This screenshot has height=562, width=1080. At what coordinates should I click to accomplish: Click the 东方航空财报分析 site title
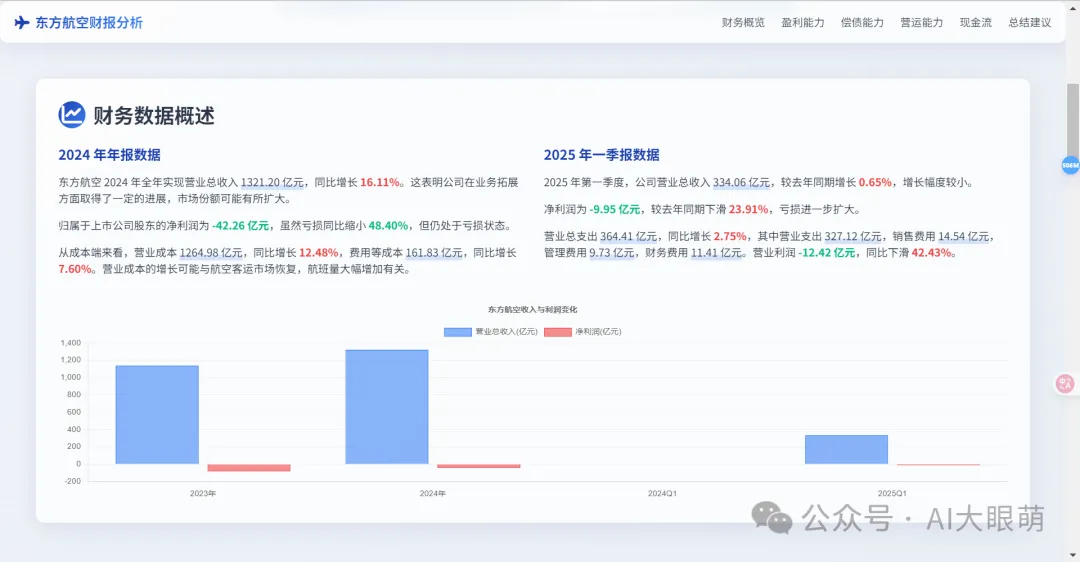[x=89, y=23]
